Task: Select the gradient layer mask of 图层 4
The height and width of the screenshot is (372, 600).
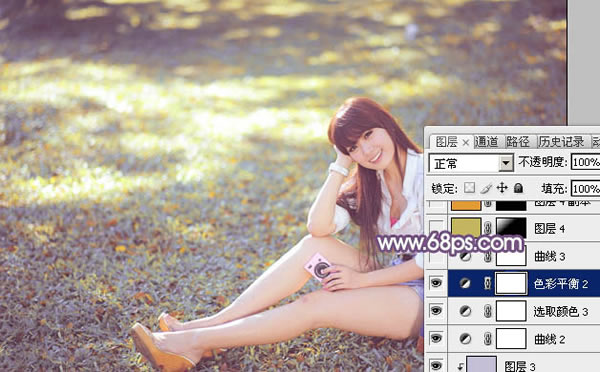Action: pos(511,228)
